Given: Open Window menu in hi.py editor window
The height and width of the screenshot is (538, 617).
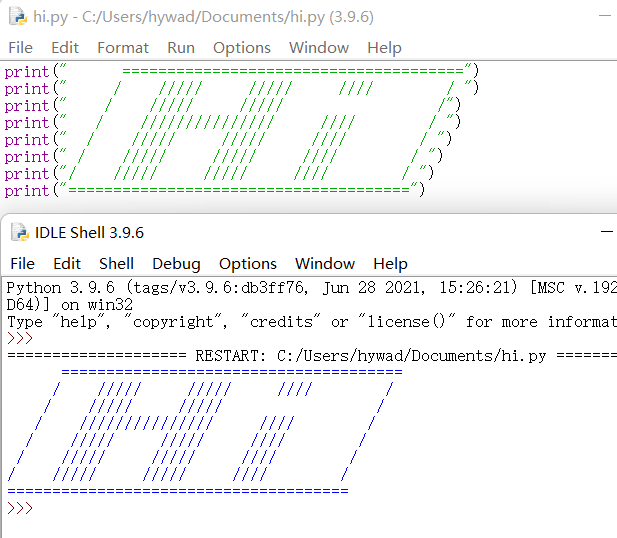Looking at the screenshot, I should pyautogui.click(x=319, y=48).
